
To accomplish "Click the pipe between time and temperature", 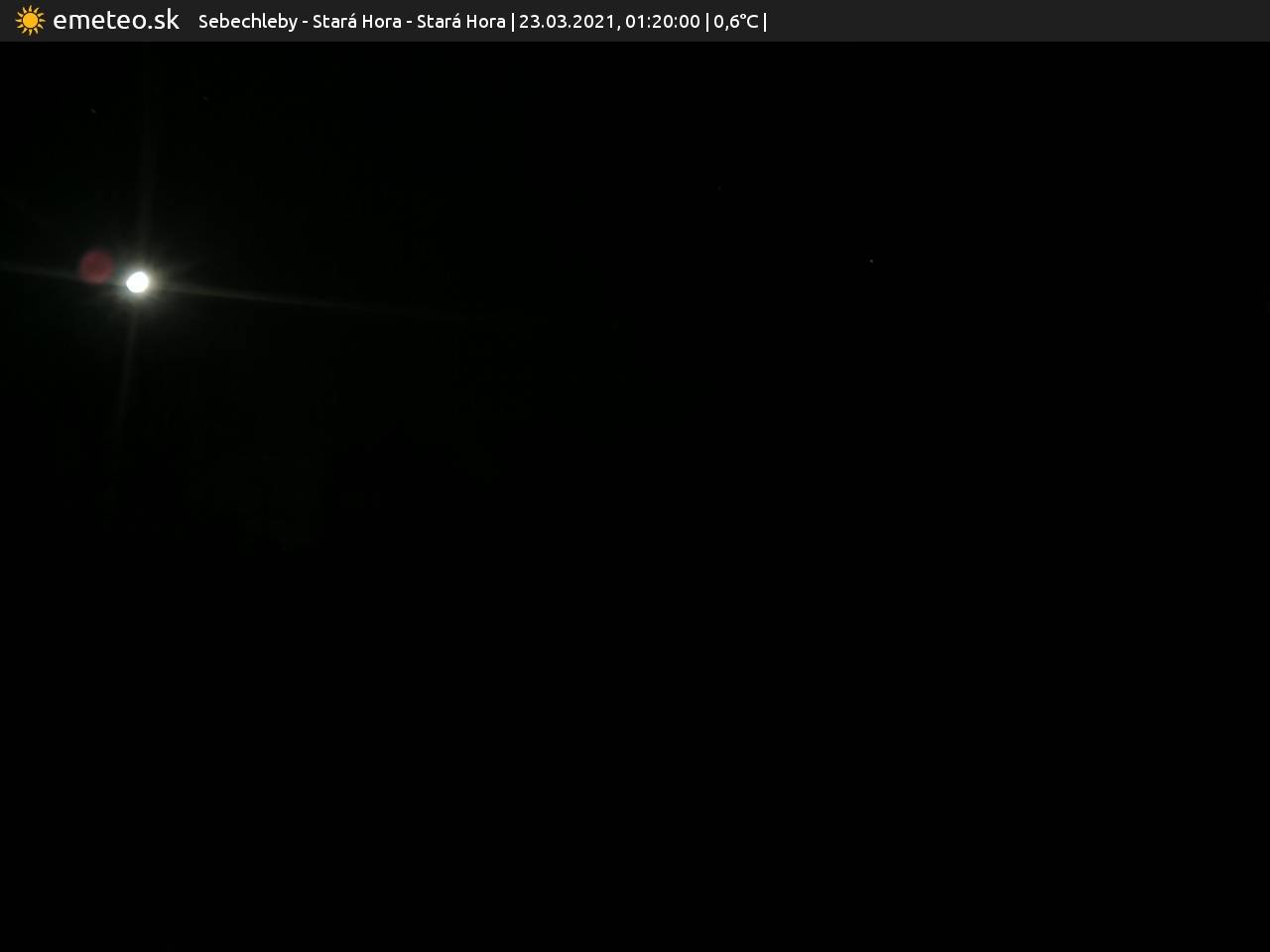I will point(706,22).
